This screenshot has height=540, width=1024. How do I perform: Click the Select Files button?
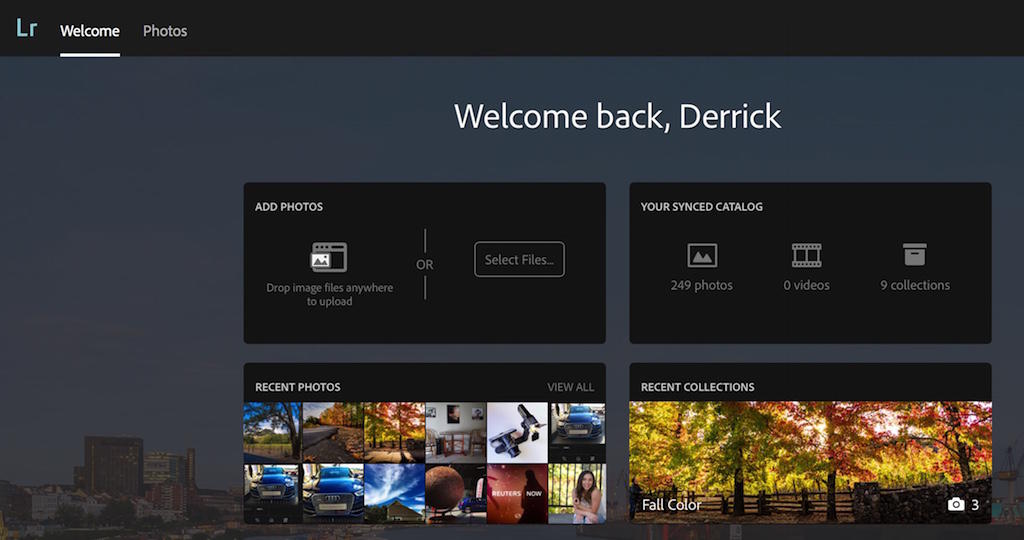[x=519, y=259]
